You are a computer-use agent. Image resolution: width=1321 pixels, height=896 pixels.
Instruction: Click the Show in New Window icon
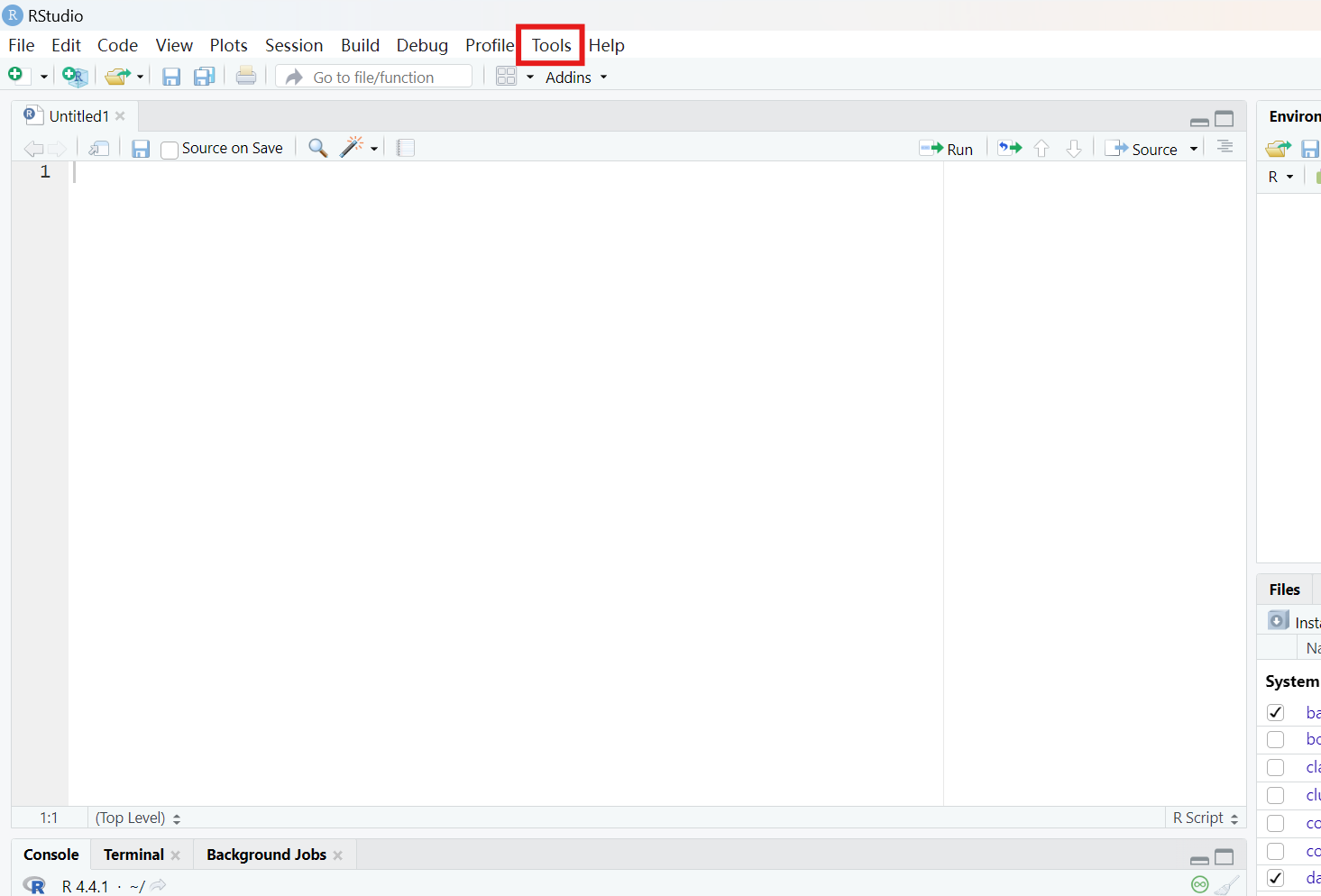[99, 149]
